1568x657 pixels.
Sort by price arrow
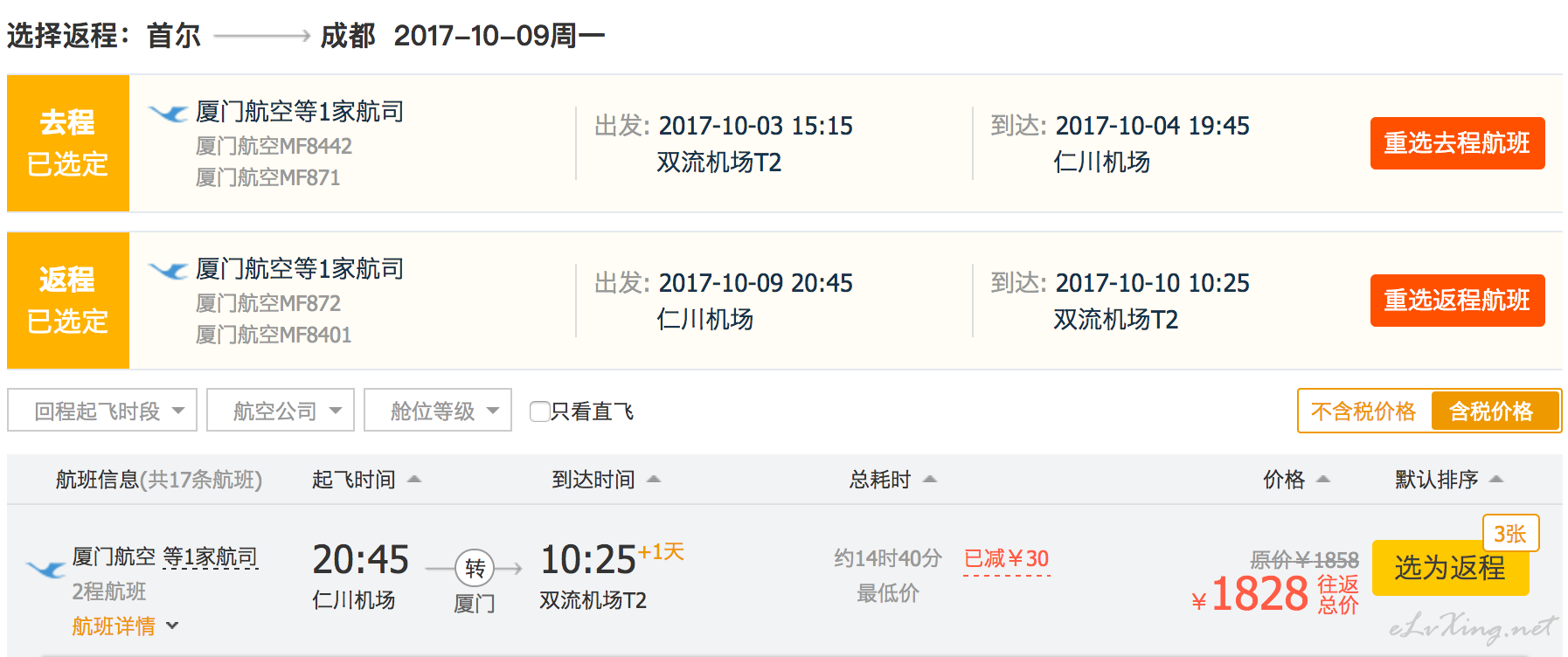(1323, 479)
